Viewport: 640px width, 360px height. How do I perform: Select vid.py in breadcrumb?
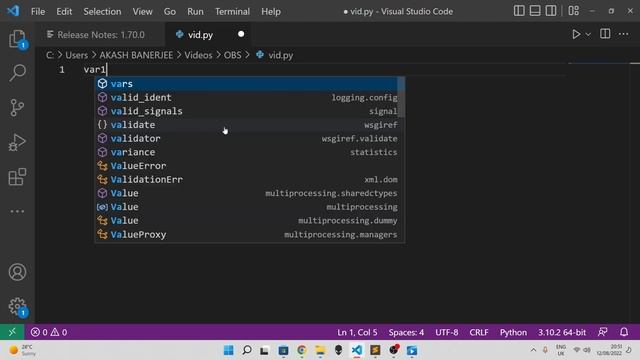coord(275,55)
